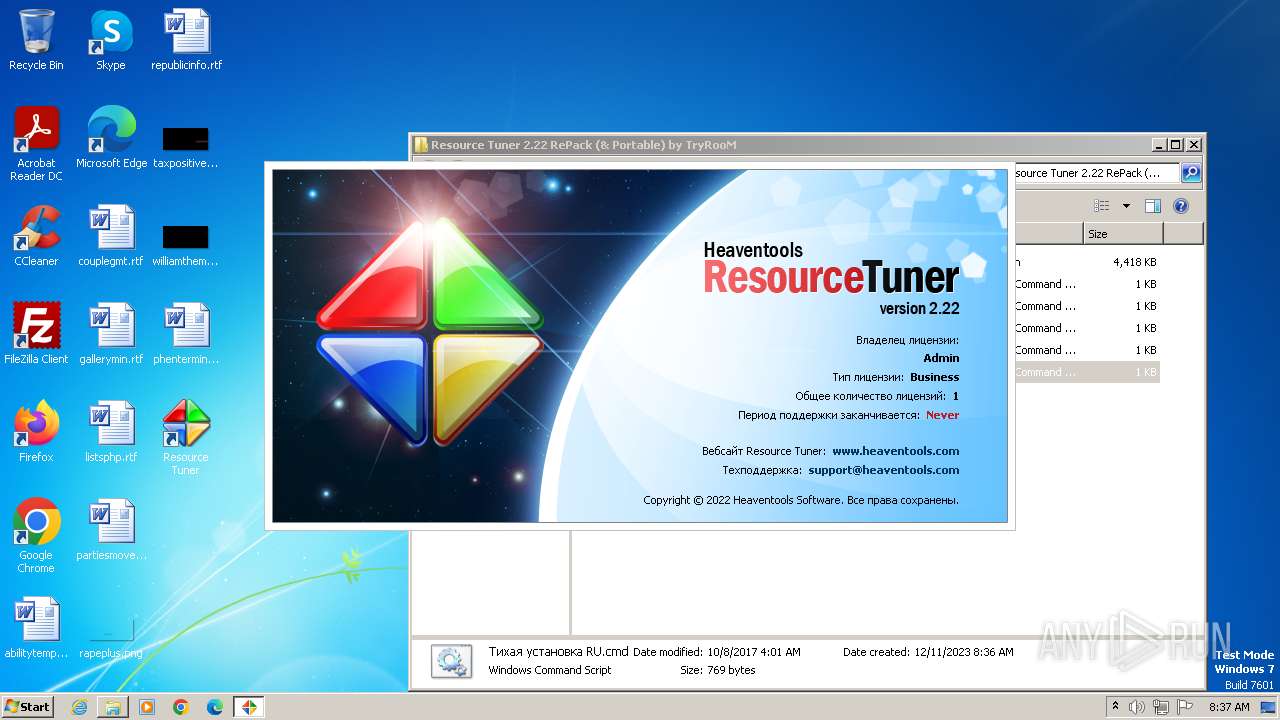Select the couplegmt.rtf desktop file
The height and width of the screenshot is (720, 1280).
point(111,236)
